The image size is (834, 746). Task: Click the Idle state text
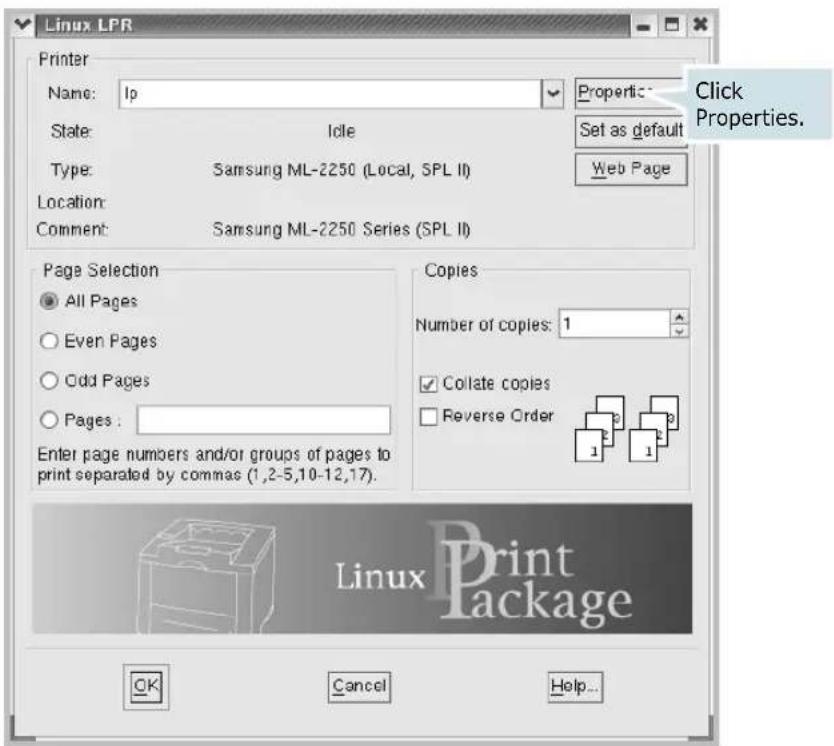click(341, 131)
